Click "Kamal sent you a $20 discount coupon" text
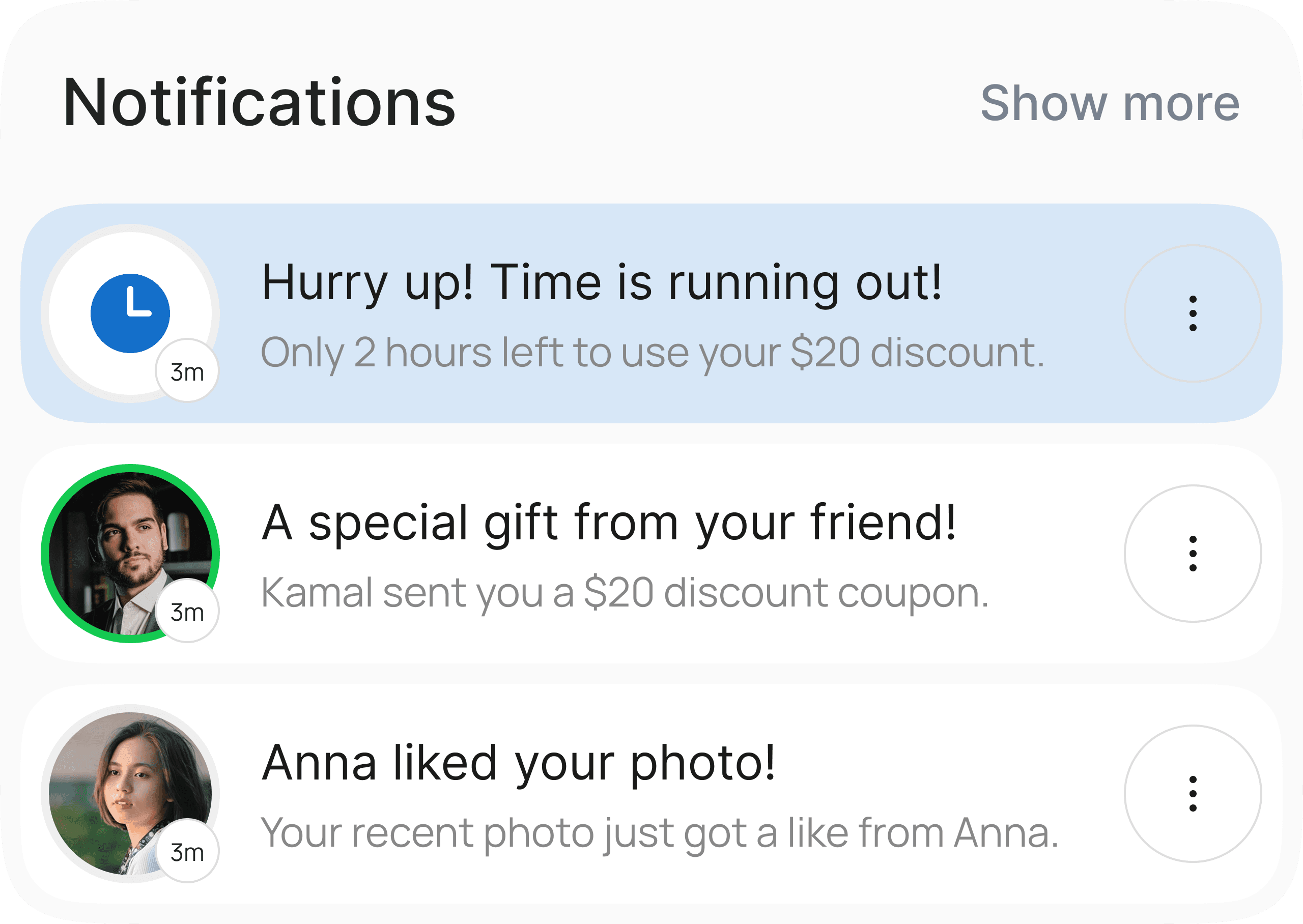The height and width of the screenshot is (924, 1303). (x=624, y=593)
